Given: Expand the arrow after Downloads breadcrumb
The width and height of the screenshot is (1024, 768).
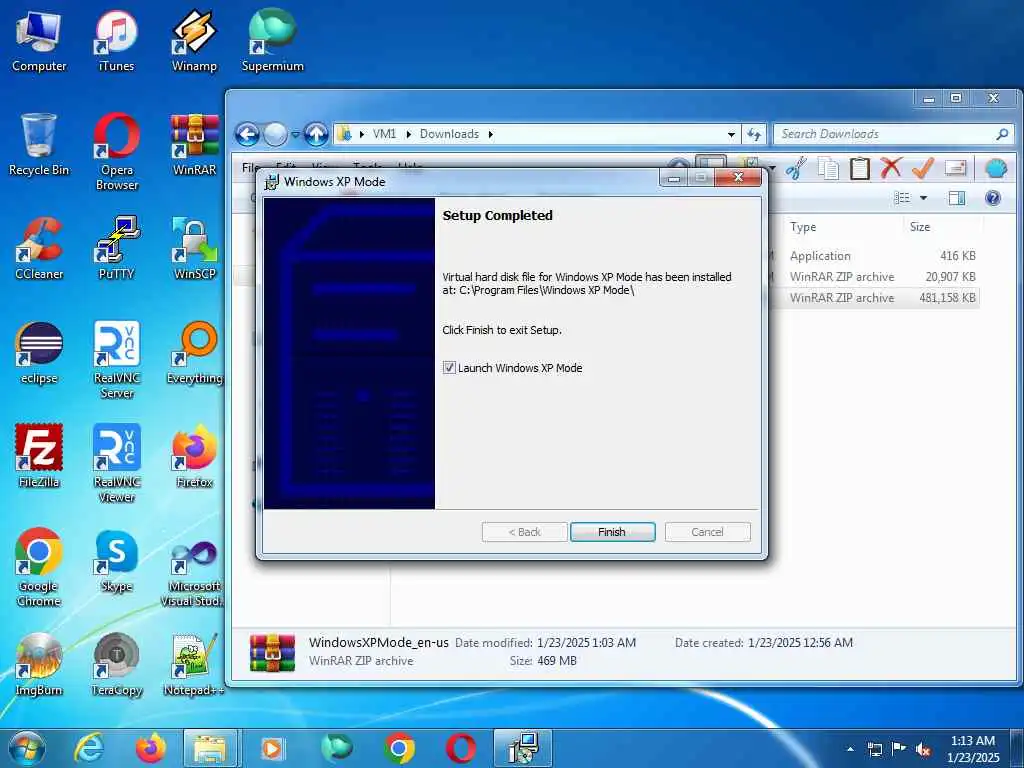Looking at the screenshot, I should (x=490, y=134).
